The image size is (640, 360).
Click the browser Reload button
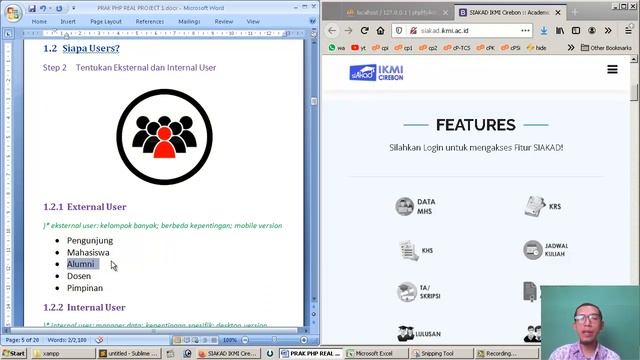[x=364, y=31]
